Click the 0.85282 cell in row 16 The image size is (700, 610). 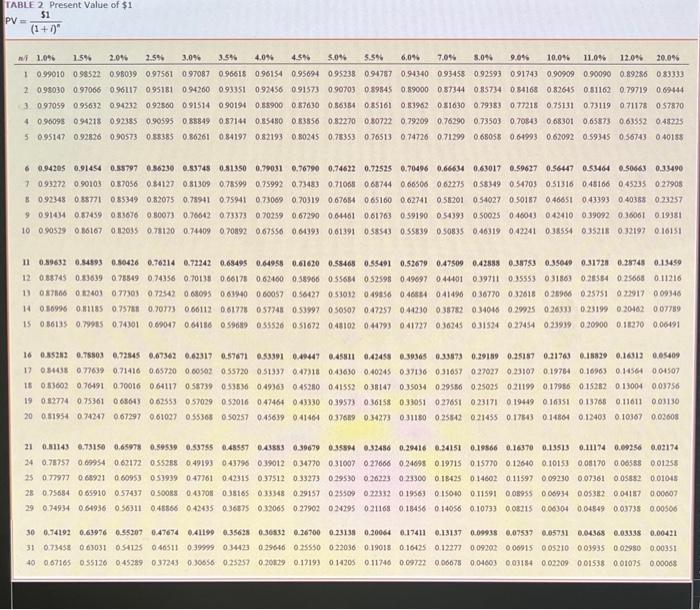(54, 356)
